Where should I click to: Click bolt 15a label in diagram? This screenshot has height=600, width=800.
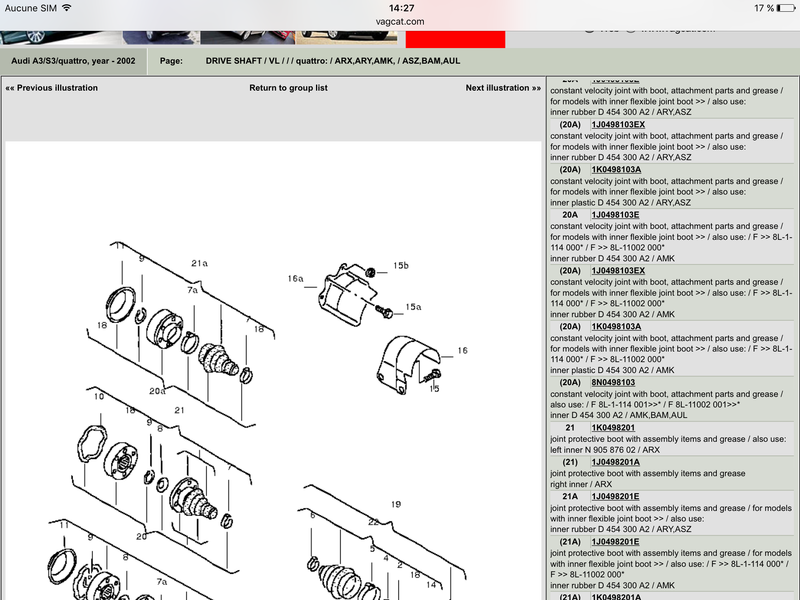pos(412,307)
